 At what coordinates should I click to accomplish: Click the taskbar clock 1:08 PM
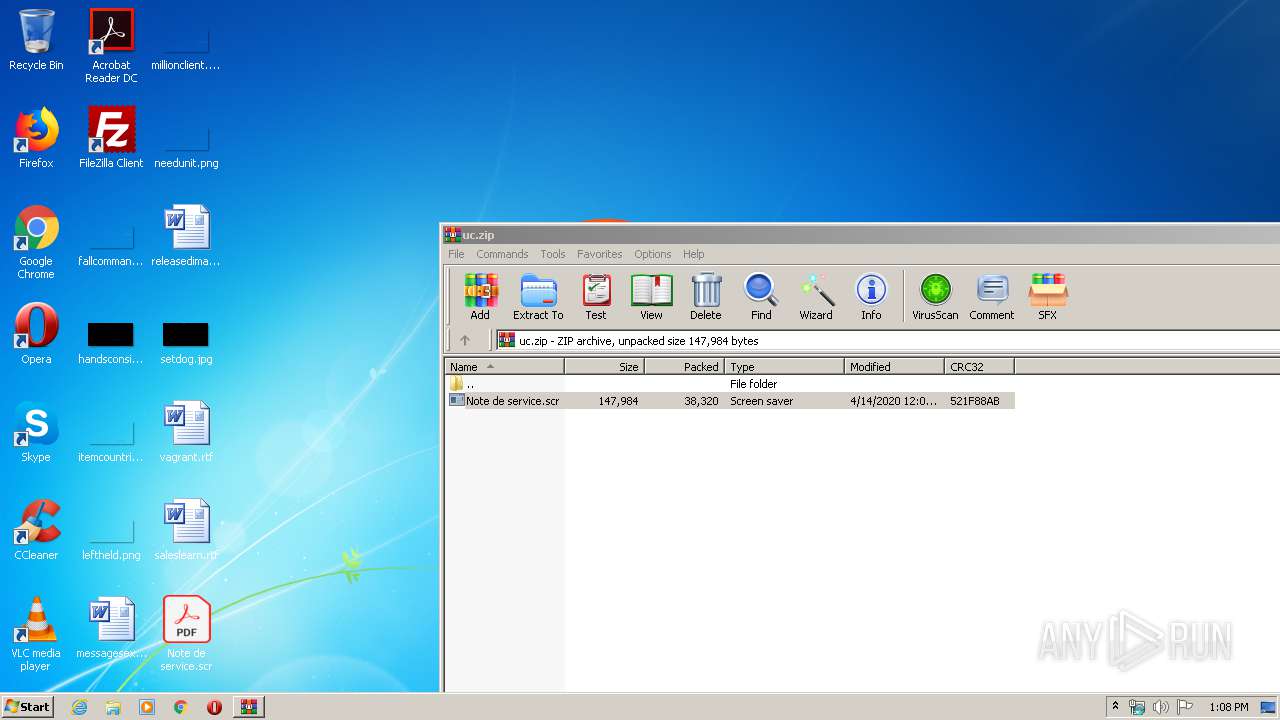(1228, 707)
